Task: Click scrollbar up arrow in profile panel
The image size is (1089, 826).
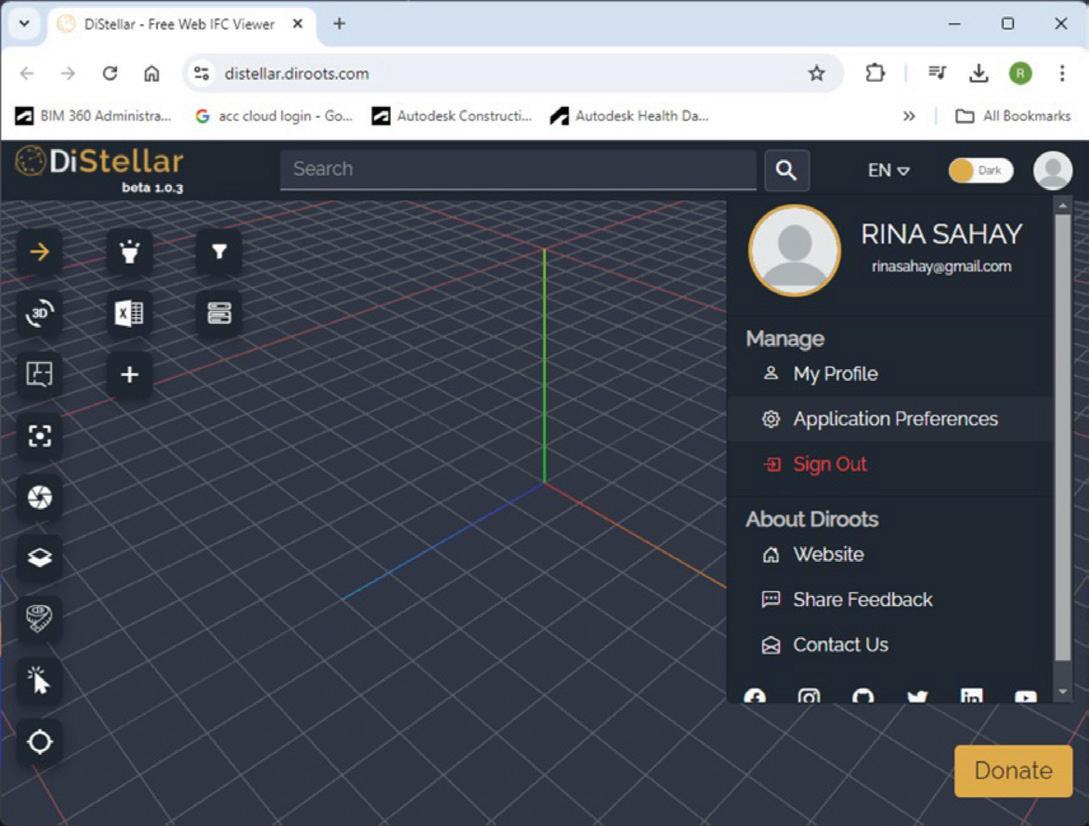Action: tap(1063, 206)
